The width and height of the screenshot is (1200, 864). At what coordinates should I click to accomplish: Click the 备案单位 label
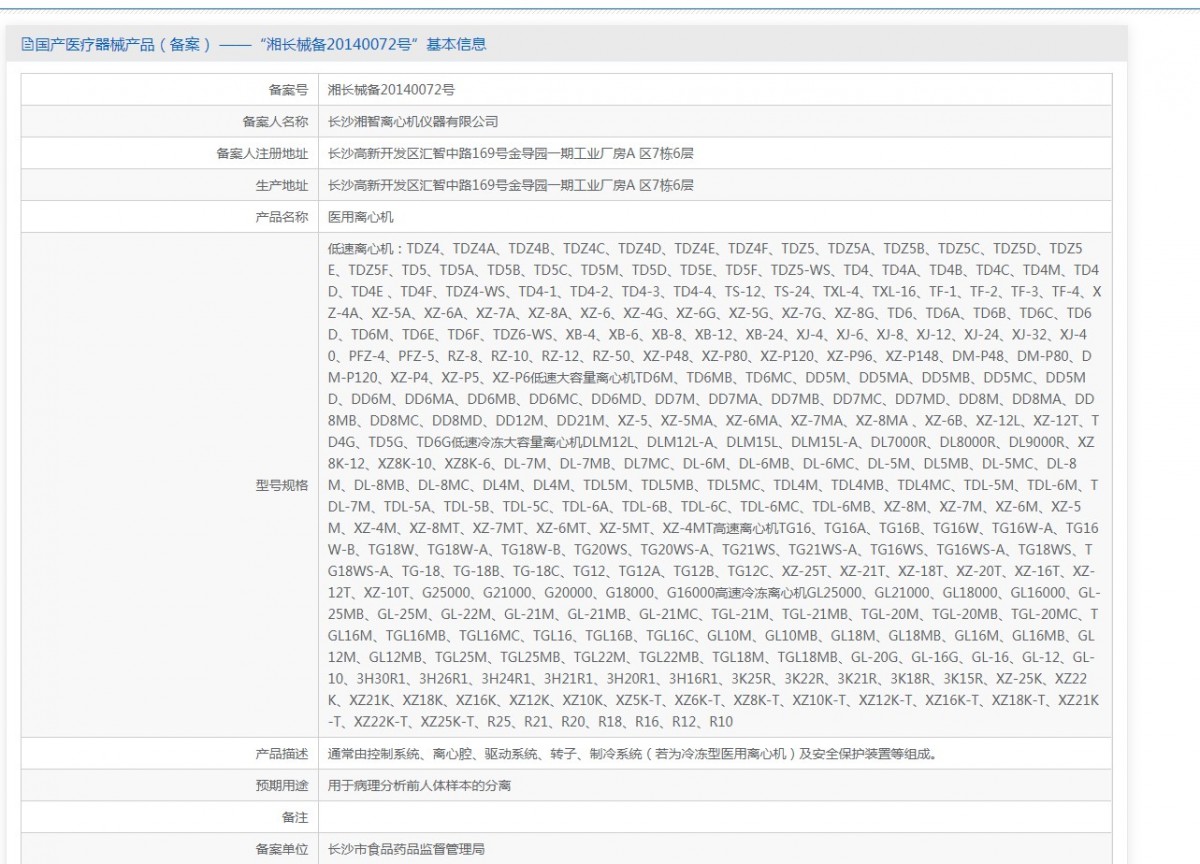(282, 849)
